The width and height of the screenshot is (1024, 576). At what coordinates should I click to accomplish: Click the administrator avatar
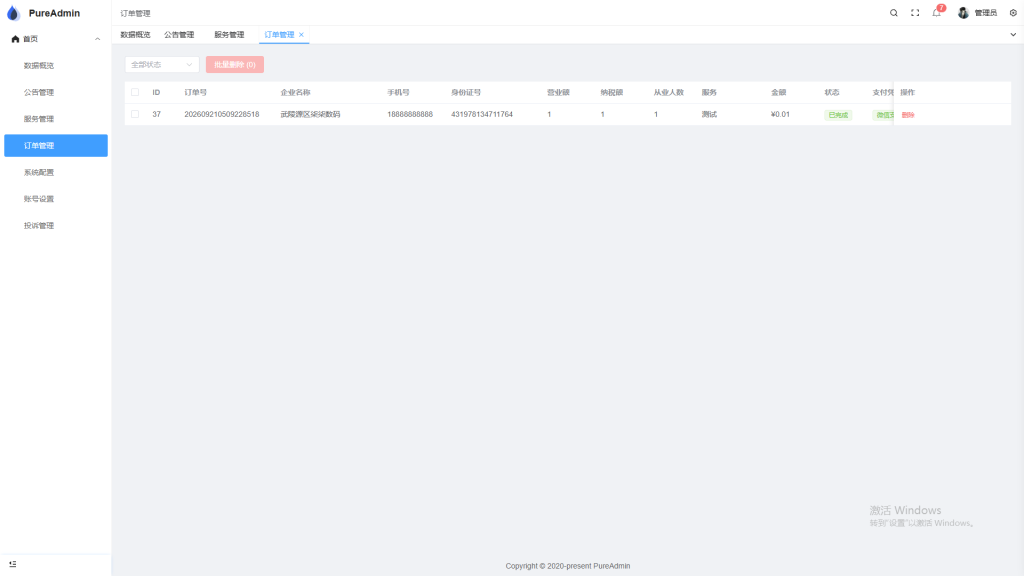pos(963,13)
